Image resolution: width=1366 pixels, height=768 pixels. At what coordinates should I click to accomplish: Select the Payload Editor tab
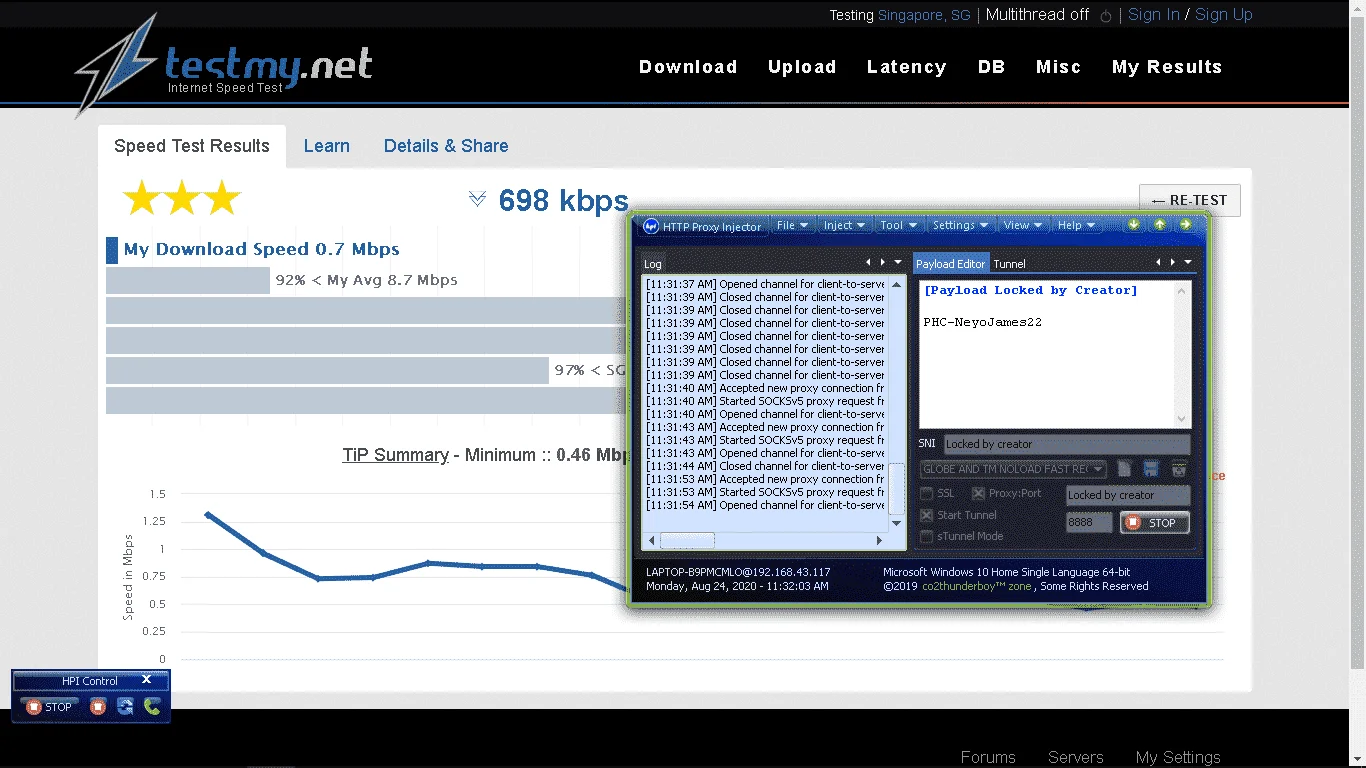click(950, 264)
